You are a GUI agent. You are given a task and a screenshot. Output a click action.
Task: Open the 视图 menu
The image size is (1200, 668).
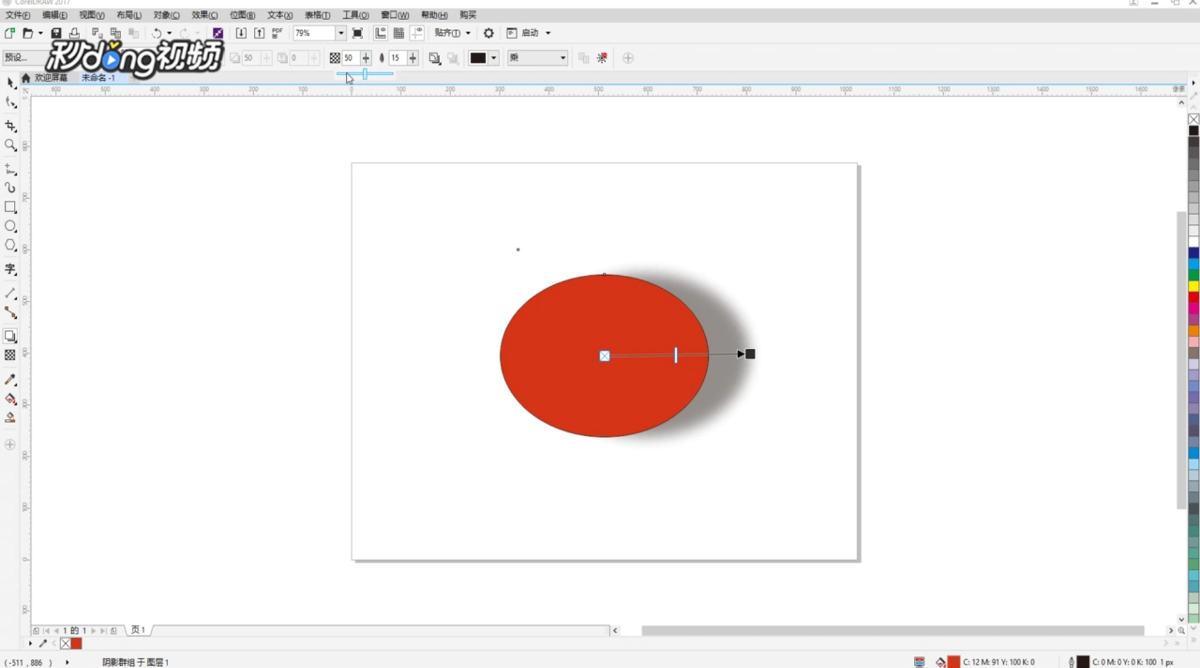click(92, 16)
